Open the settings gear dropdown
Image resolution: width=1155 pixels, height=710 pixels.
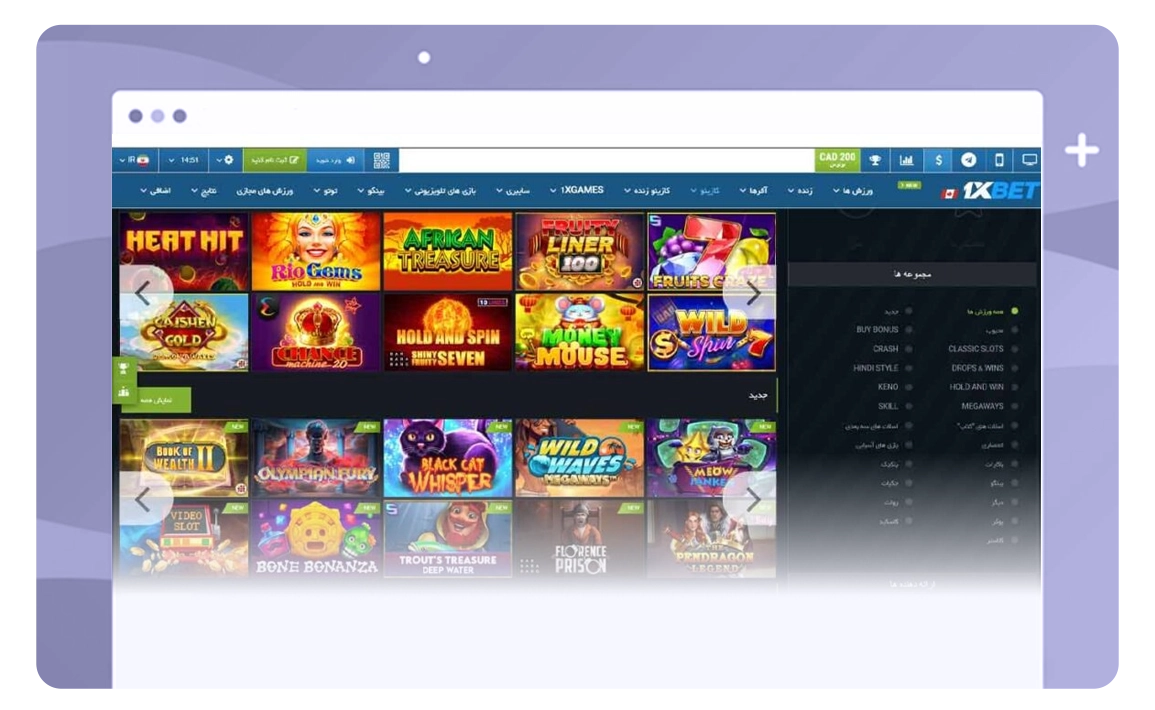click(224, 160)
